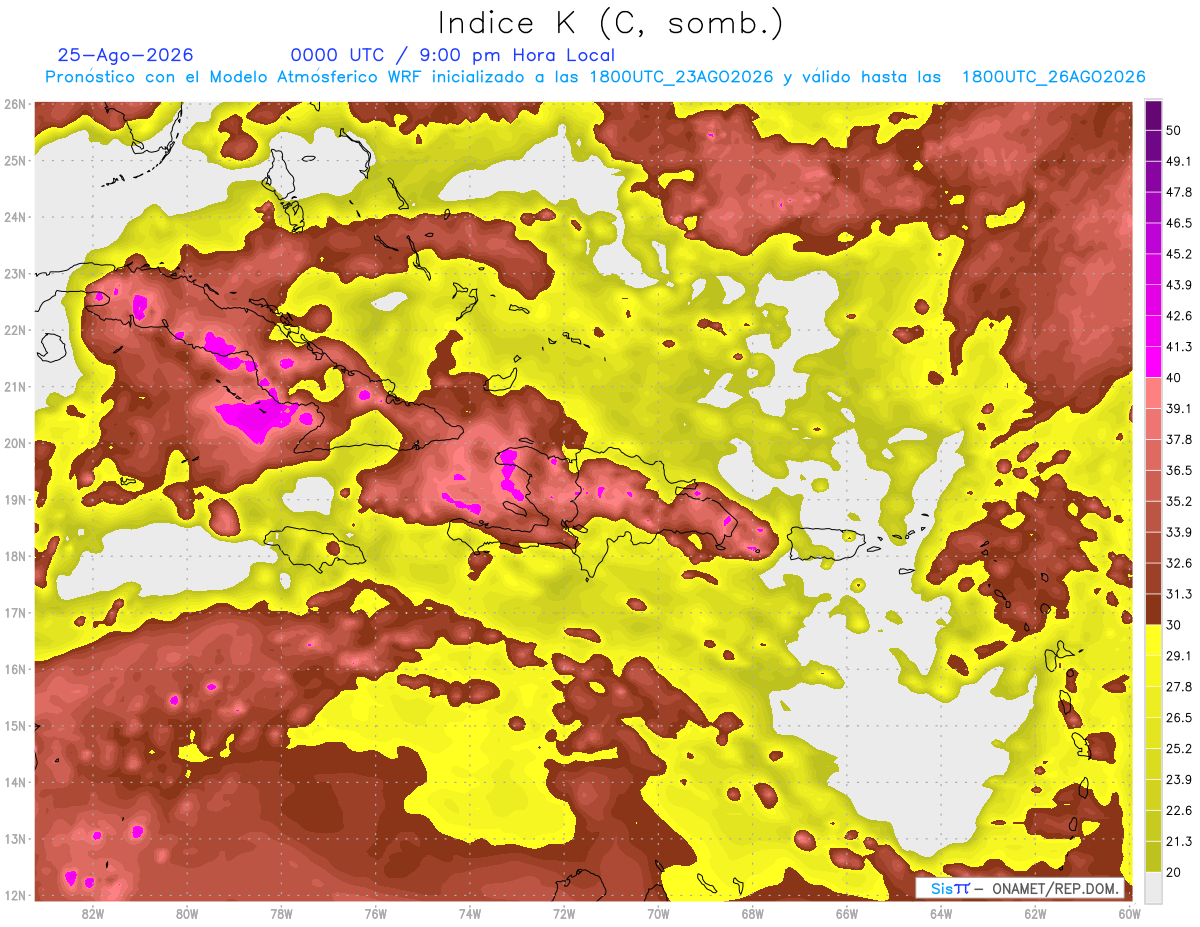Click the colorbar value '40'
The image size is (1200, 927).
coord(1175,377)
